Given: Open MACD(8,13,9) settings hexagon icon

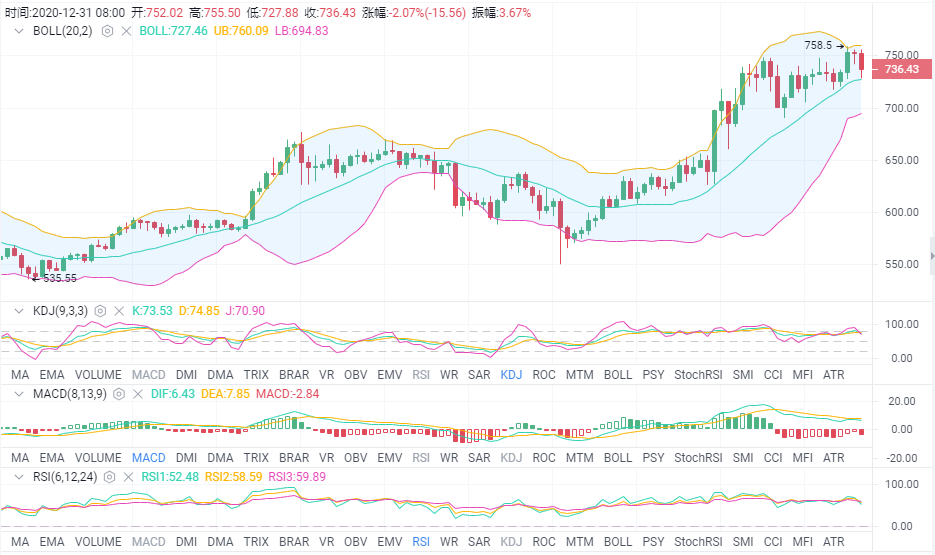Looking at the screenshot, I should point(119,393).
